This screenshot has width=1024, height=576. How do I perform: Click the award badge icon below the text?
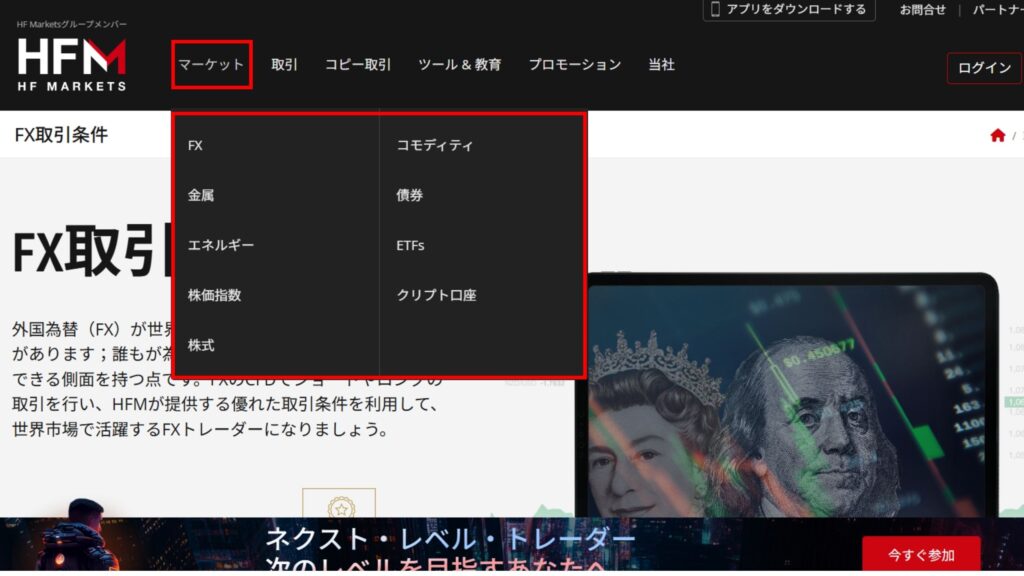pos(339,506)
